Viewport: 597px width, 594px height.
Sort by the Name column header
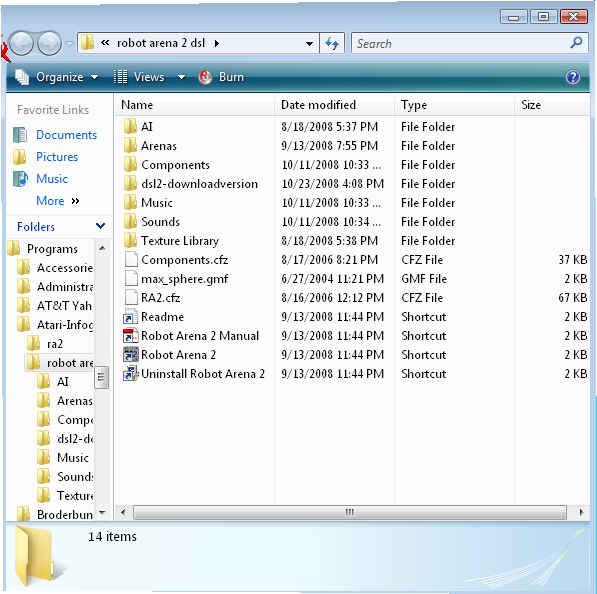[x=194, y=105]
